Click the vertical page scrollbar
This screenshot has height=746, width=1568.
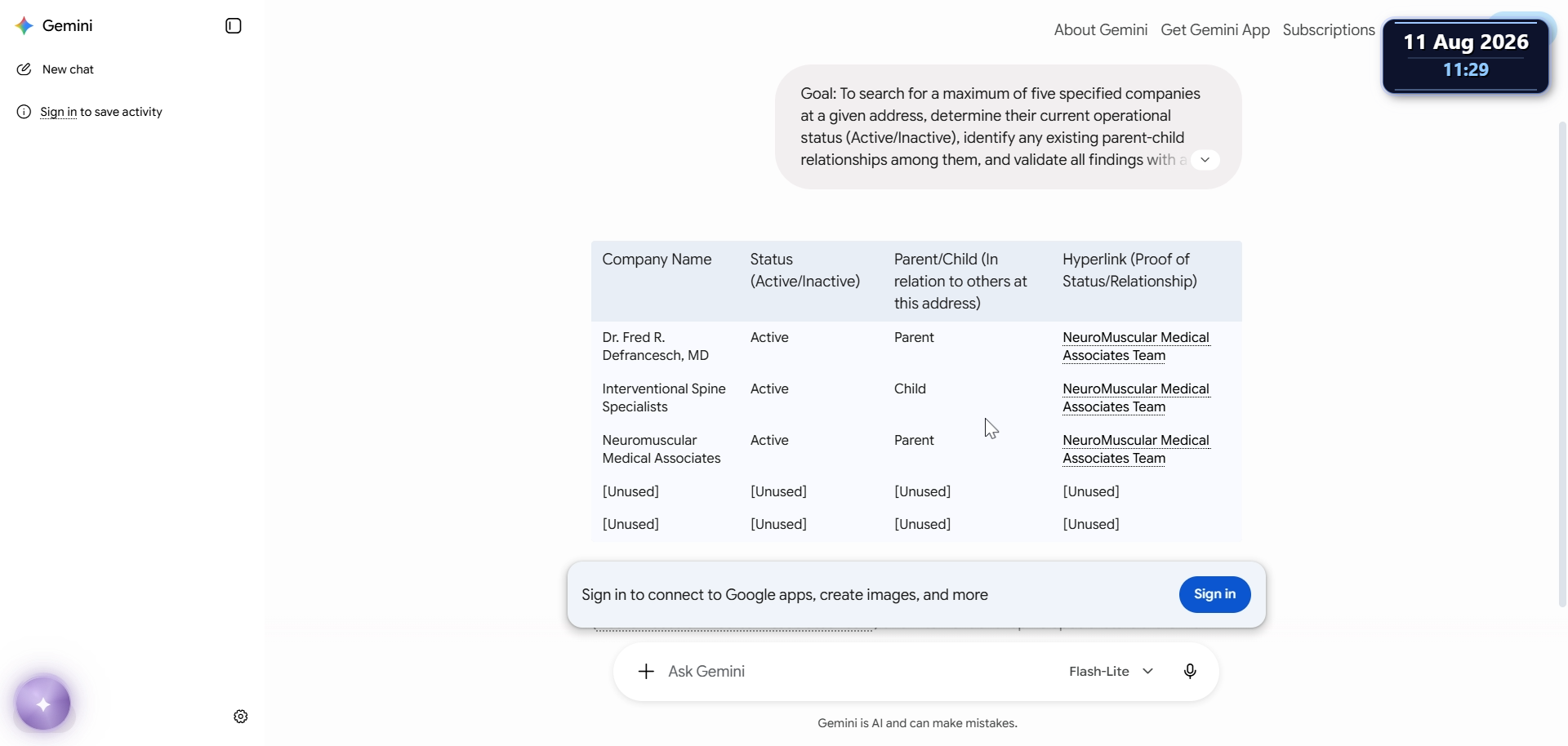tap(1562, 363)
